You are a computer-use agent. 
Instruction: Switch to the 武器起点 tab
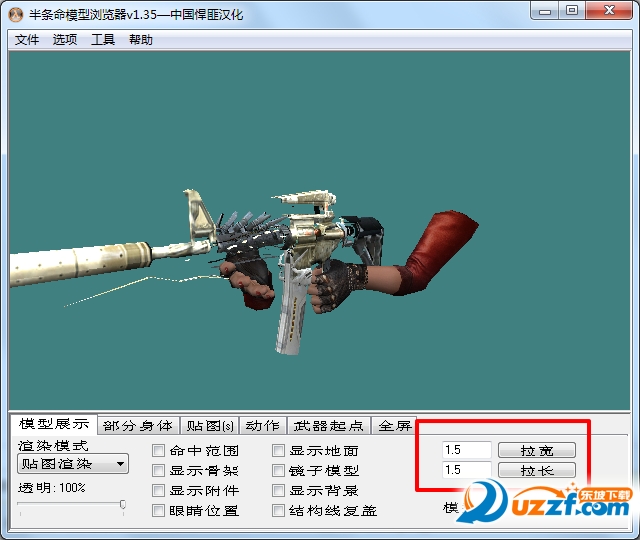point(328,426)
